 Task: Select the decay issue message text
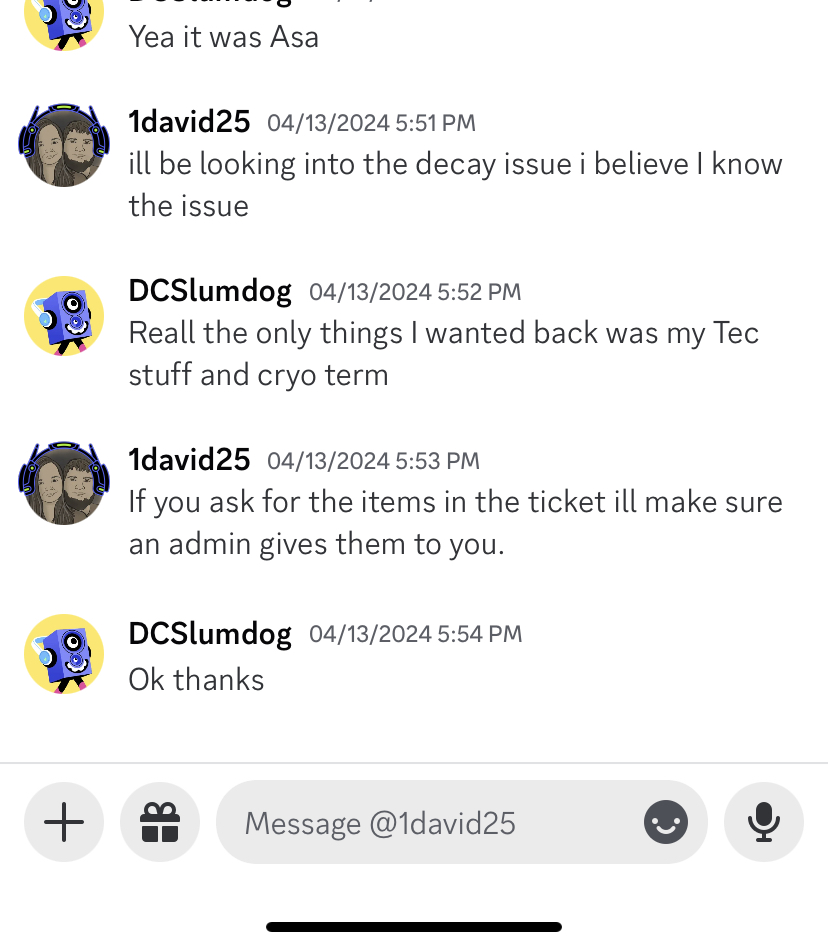(456, 185)
